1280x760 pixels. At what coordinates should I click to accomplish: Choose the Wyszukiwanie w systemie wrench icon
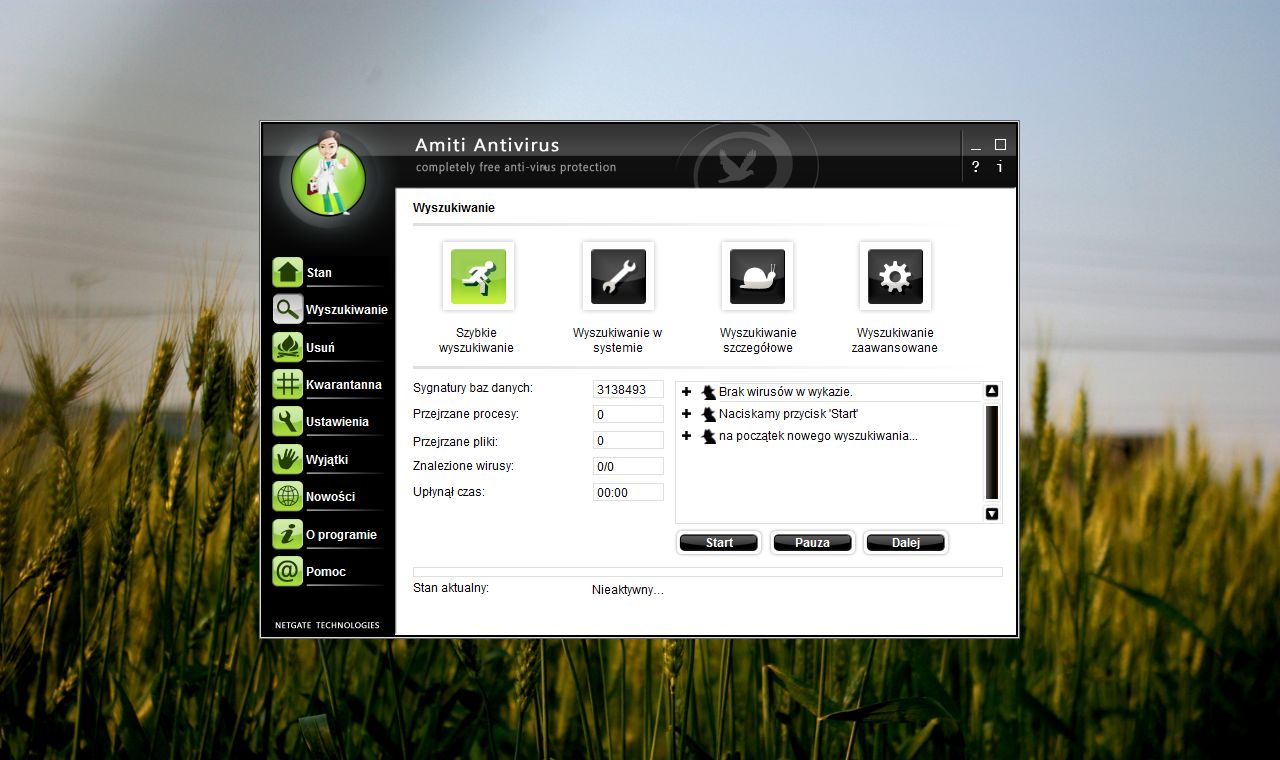pos(618,276)
